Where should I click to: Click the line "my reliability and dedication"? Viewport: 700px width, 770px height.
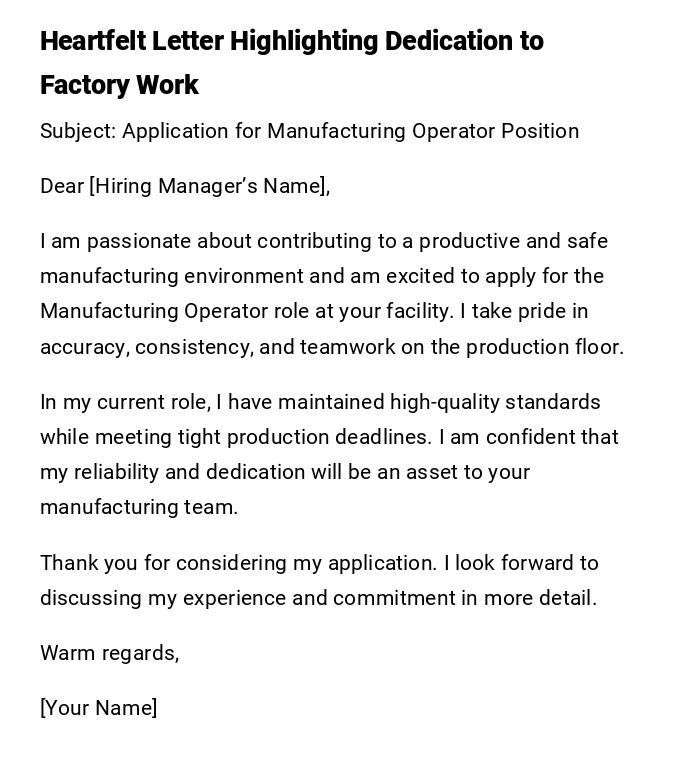[285, 472]
